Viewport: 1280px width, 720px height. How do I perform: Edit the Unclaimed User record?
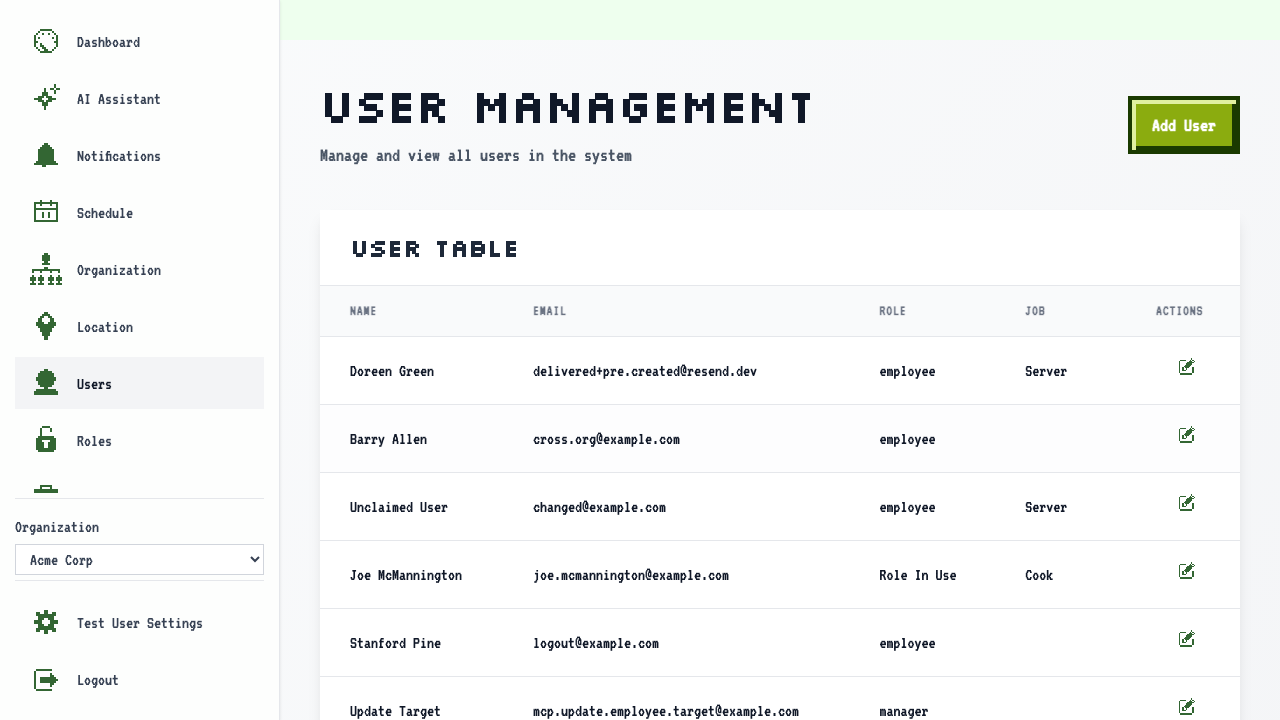tap(1187, 504)
